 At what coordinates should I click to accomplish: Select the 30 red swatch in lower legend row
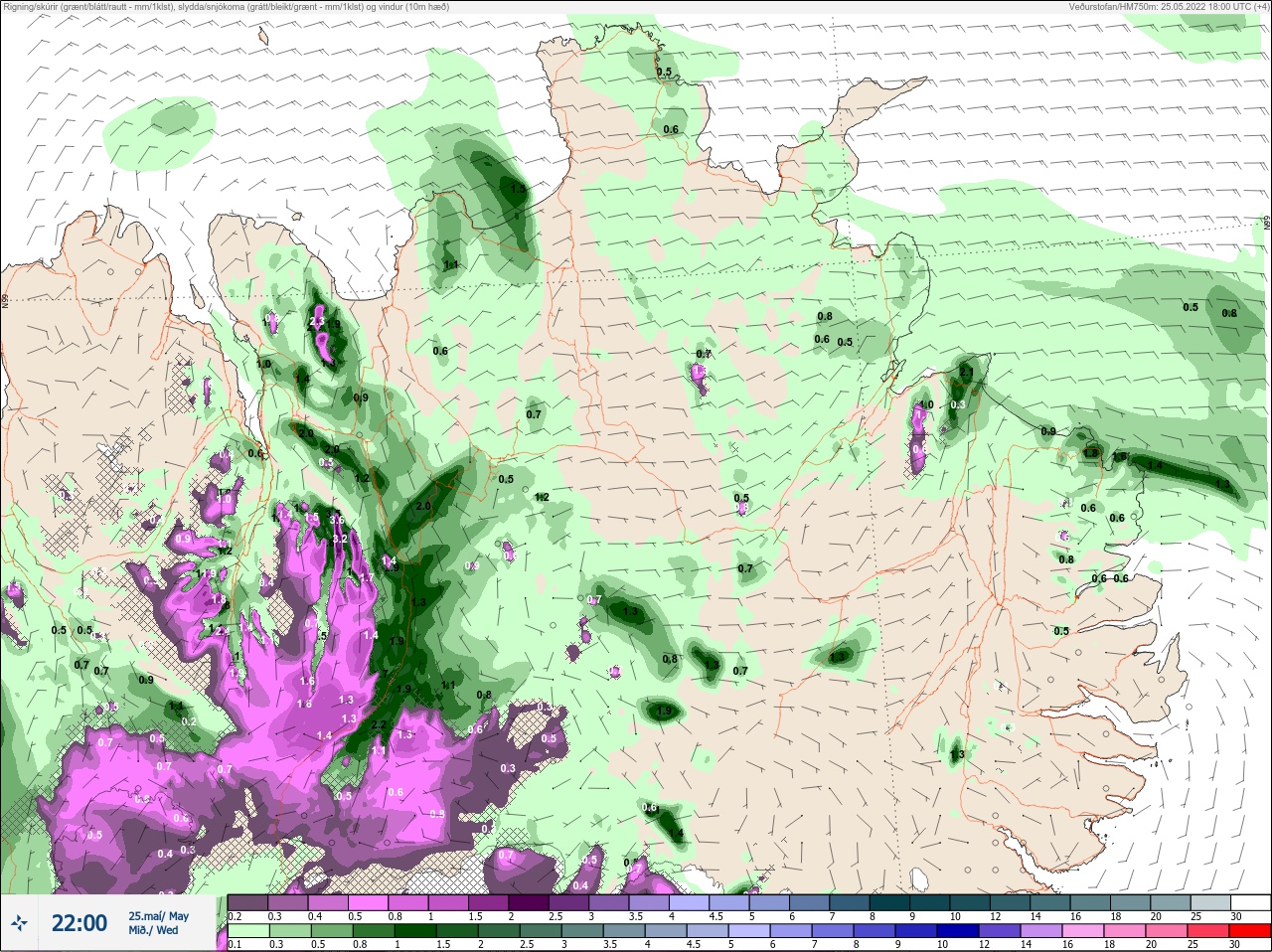click(x=1251, y=931)
